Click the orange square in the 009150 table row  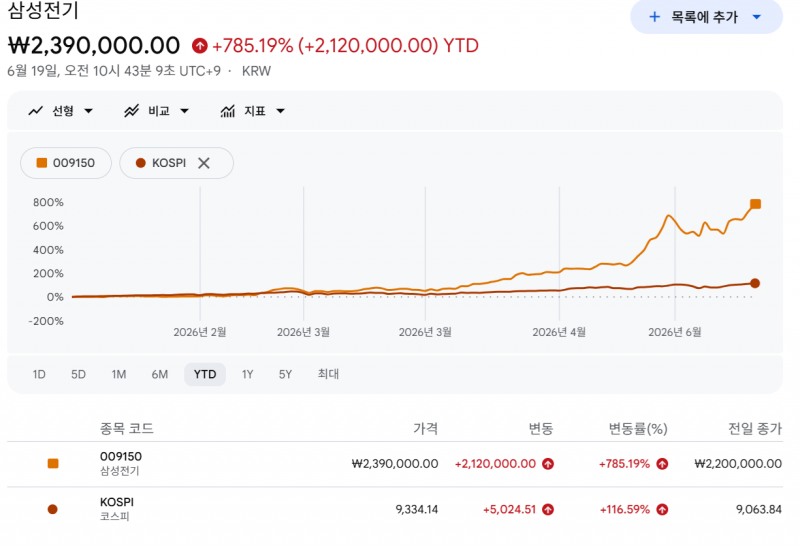pos(53,463)
